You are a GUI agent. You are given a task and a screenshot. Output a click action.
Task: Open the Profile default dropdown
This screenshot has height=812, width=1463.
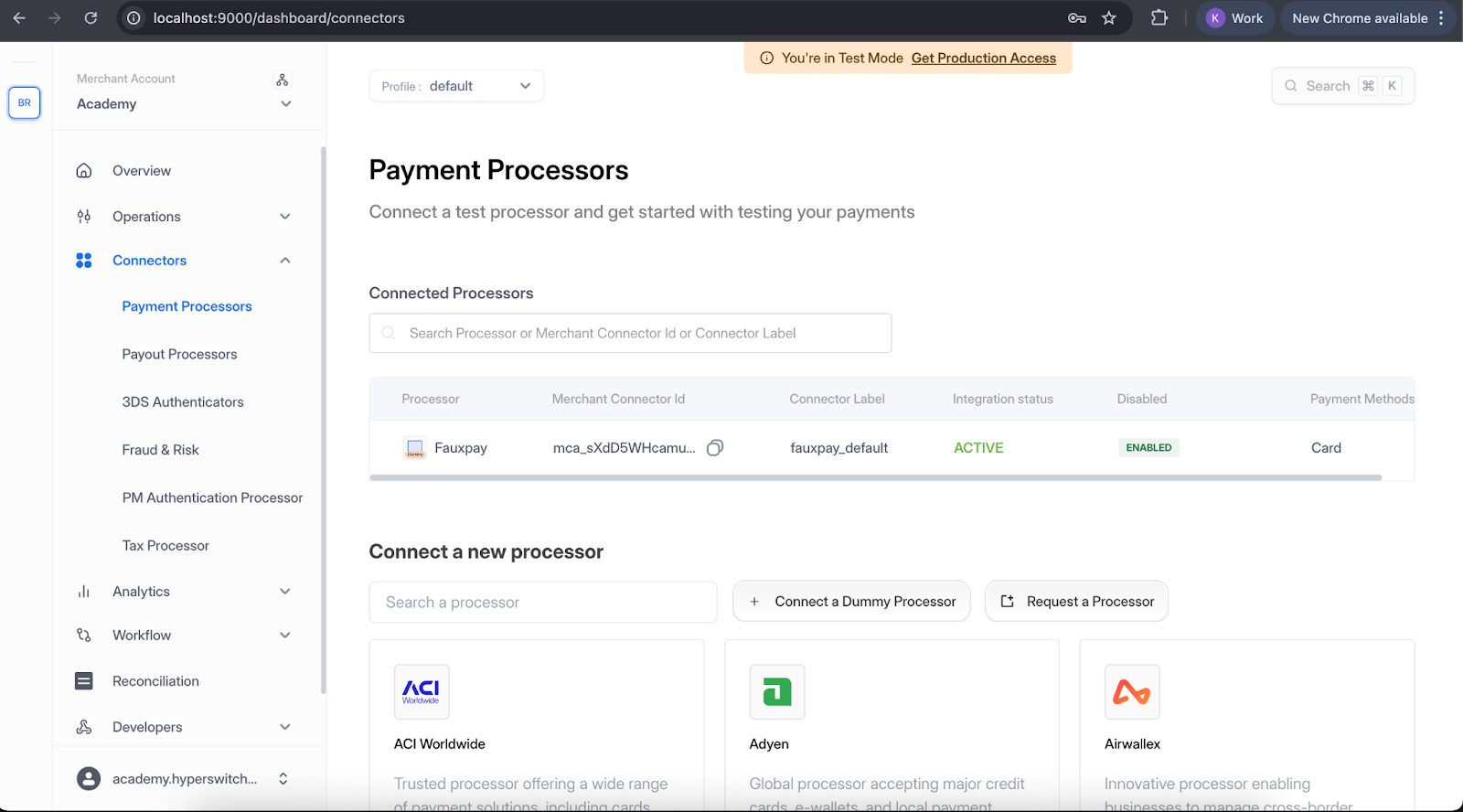point(456,86)
